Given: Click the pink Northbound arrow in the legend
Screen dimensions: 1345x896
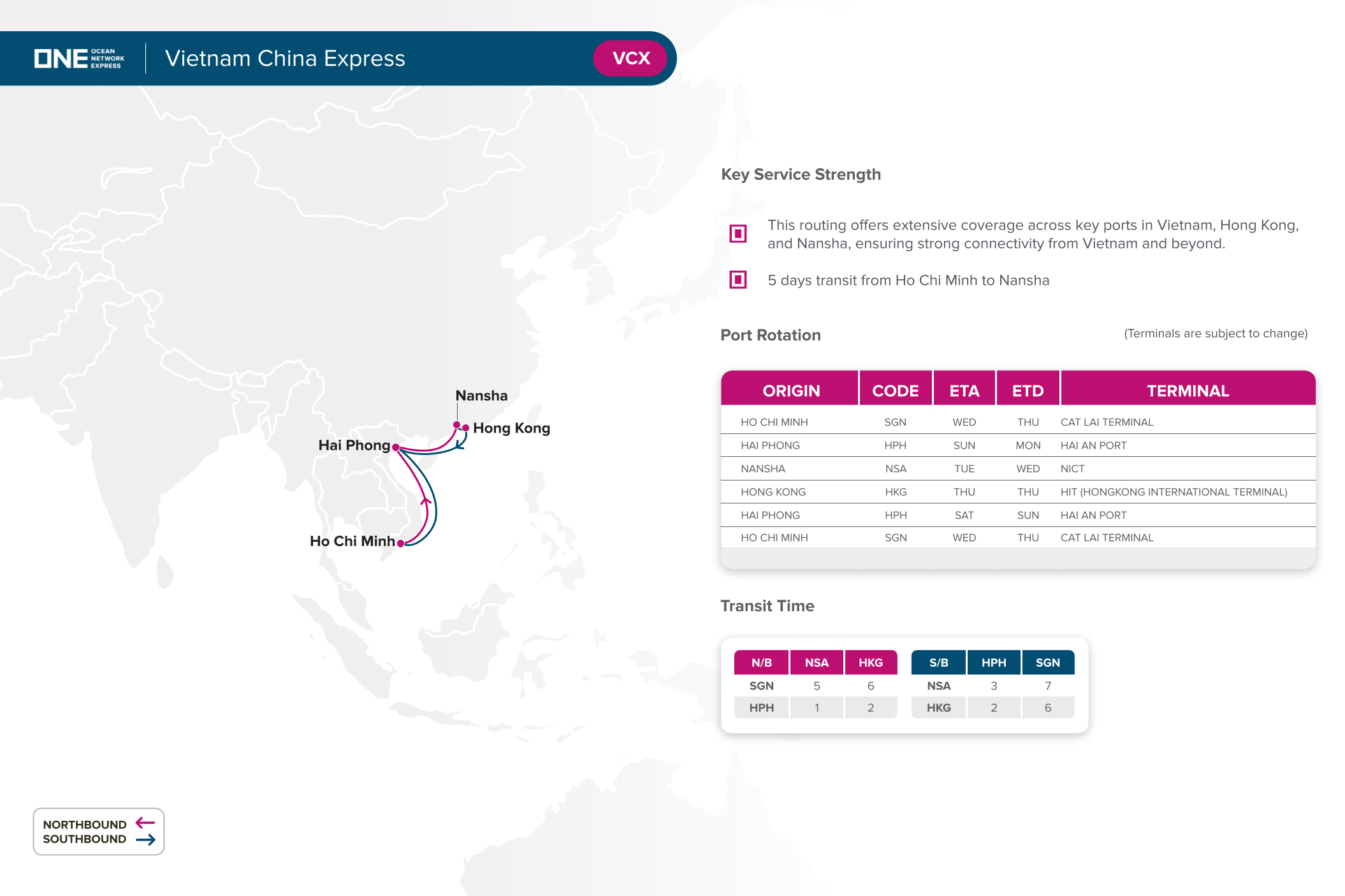Looking at the screenshot, I should 145,823.
